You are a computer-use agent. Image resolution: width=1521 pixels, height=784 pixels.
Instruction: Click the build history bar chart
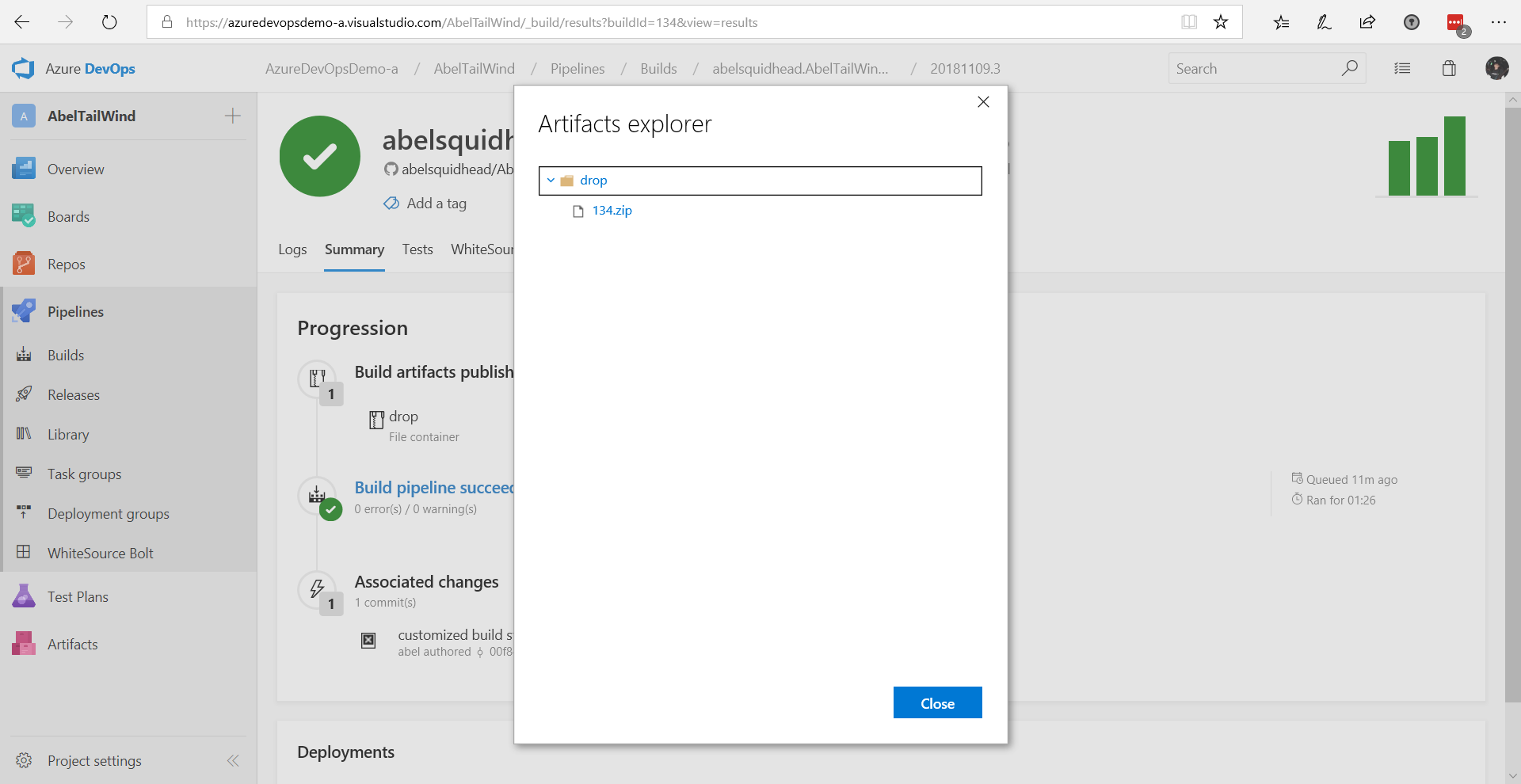coord(1427,156)
